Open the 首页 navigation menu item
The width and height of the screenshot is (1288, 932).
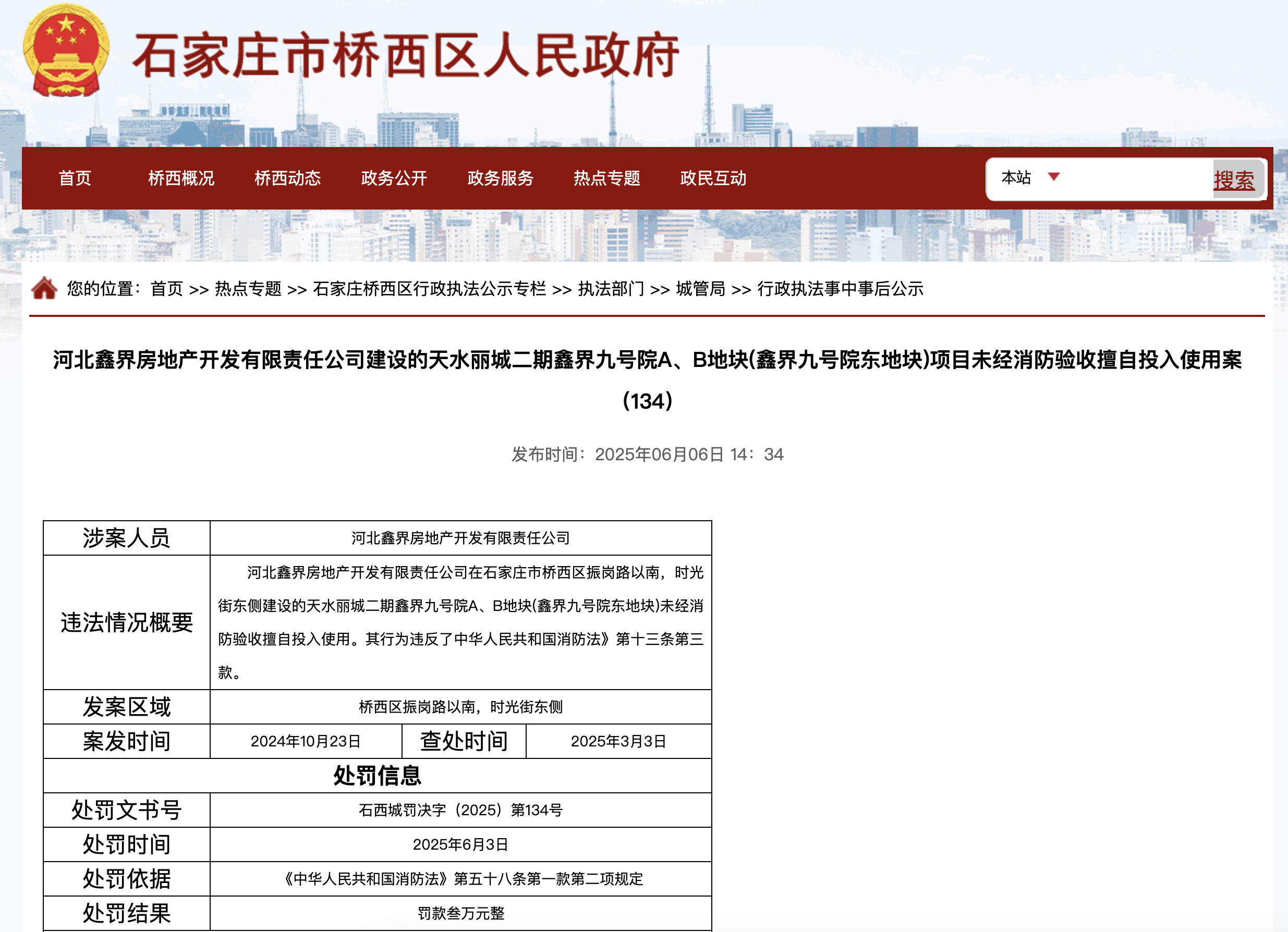coord(75,178)
